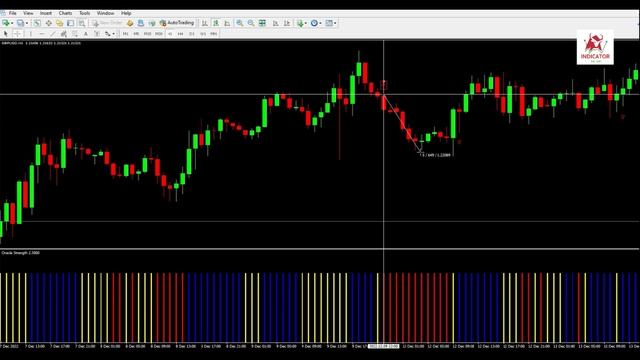Draw a vertical line tool
The height and width of the screenshot is (360, 640).
tap(31, 33)
